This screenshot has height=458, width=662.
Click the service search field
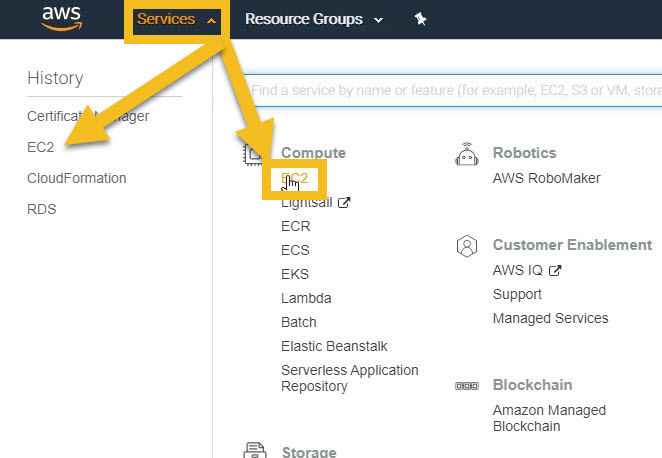pos(453,90)
